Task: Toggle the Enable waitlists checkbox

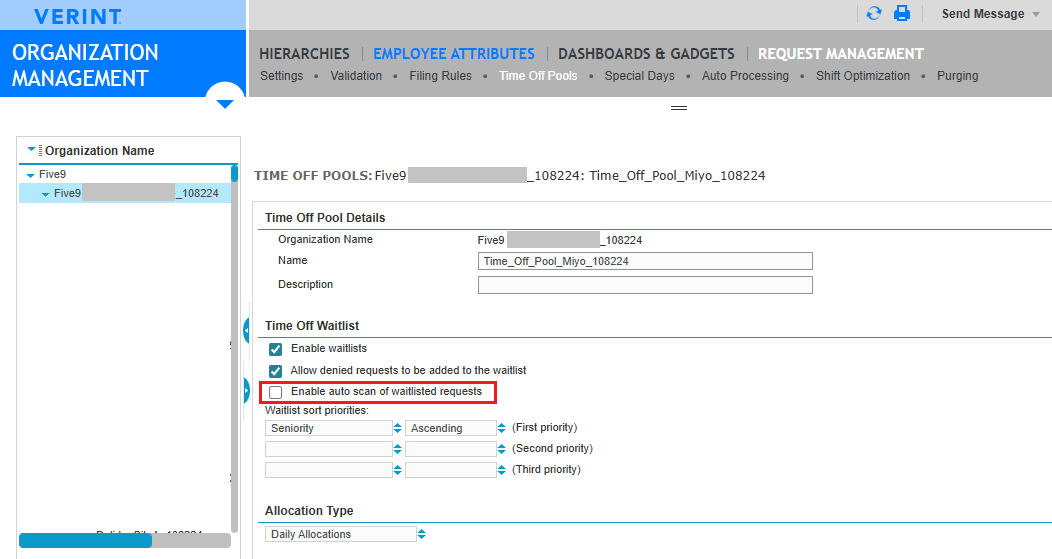Action: tap(275, 349)
